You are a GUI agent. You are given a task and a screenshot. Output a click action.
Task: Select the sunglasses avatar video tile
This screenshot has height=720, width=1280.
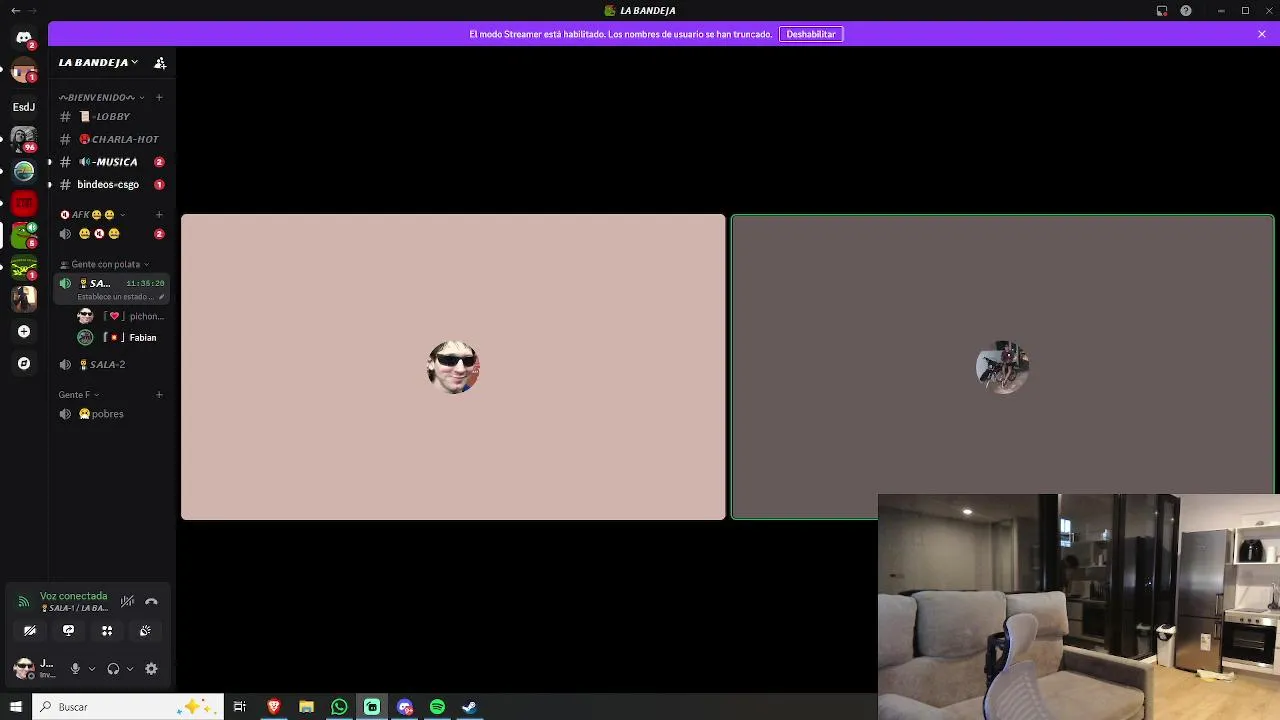(453, 367)
